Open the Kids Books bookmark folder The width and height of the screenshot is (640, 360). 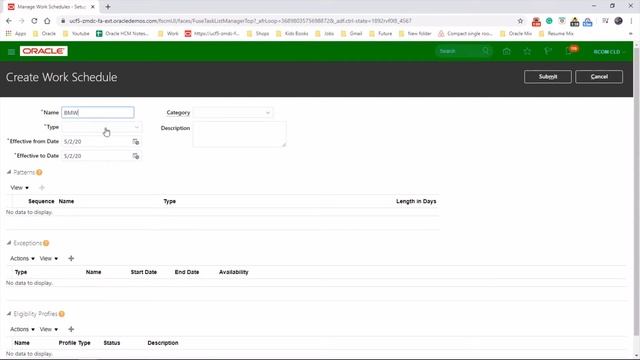pyautogui.click(x=292, y=33)
